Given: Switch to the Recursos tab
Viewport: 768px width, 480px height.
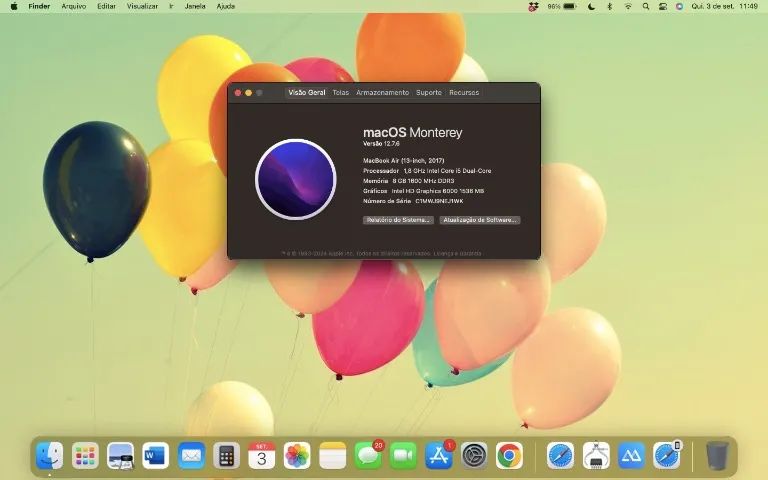Looking at the screenshot, I should 464,93.
